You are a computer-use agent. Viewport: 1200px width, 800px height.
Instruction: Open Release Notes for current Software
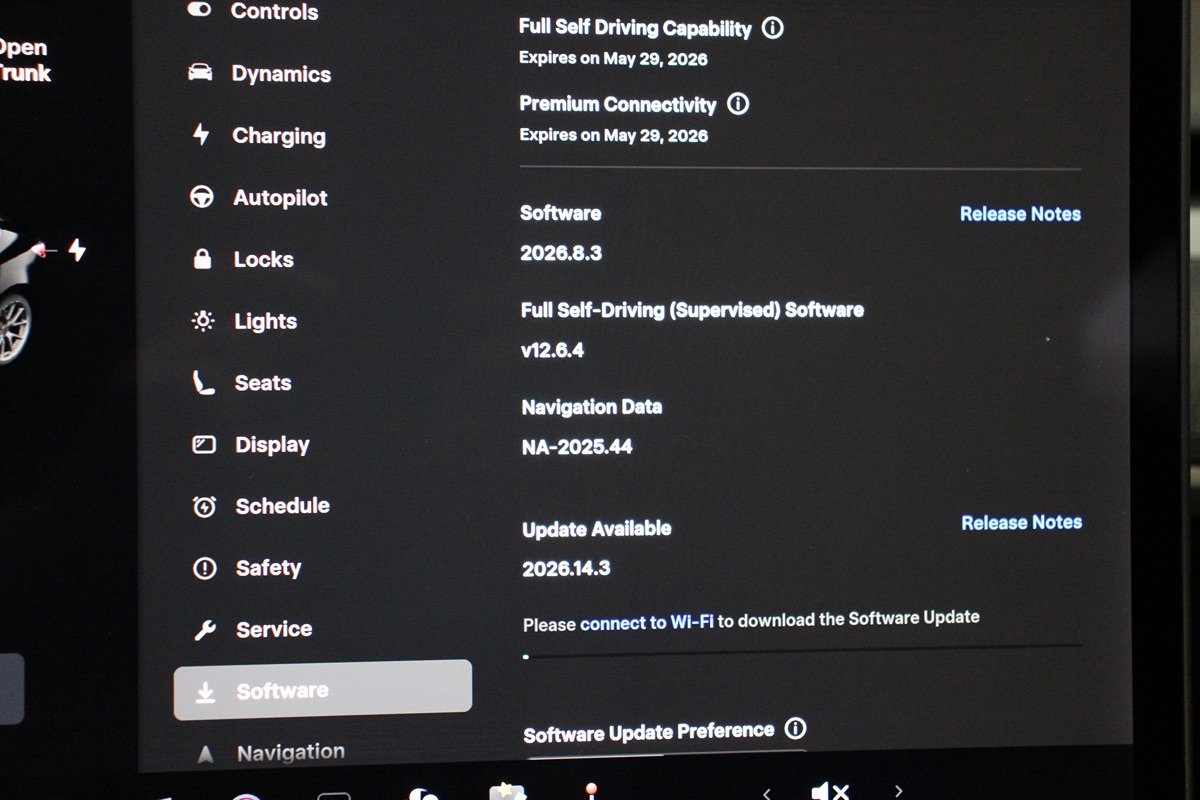1021,213
